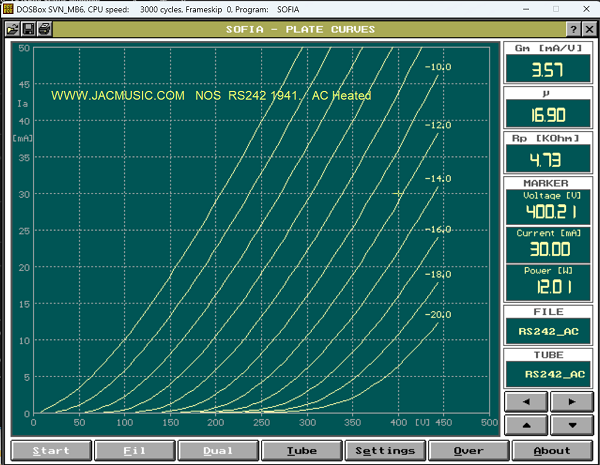600x465 pixels.
Task: Open the Settings button
Action: (385, 450)
